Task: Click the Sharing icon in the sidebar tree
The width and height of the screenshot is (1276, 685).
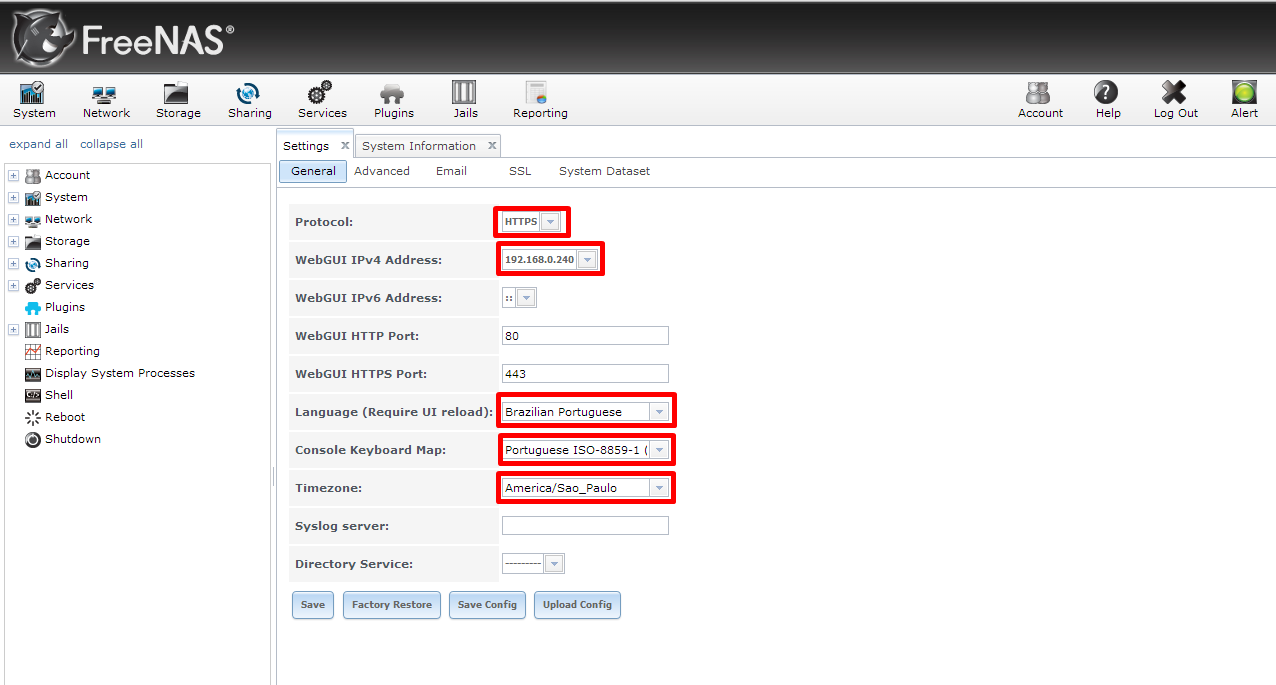Action: pos(33,264)
